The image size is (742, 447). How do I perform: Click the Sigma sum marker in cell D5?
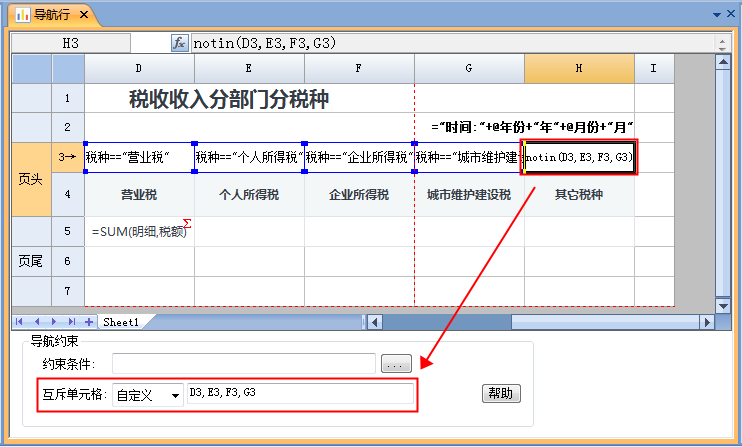tap(187, 223)
